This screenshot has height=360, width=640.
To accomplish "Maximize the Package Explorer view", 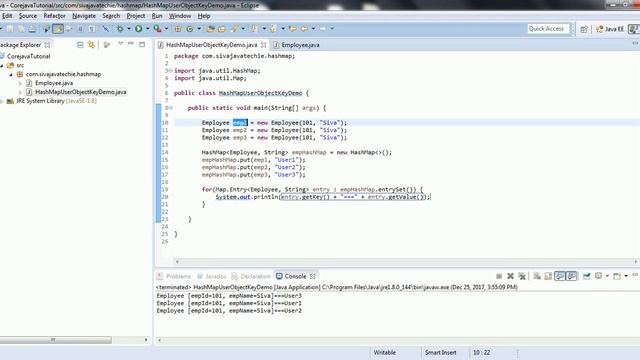I will point(142,44).
